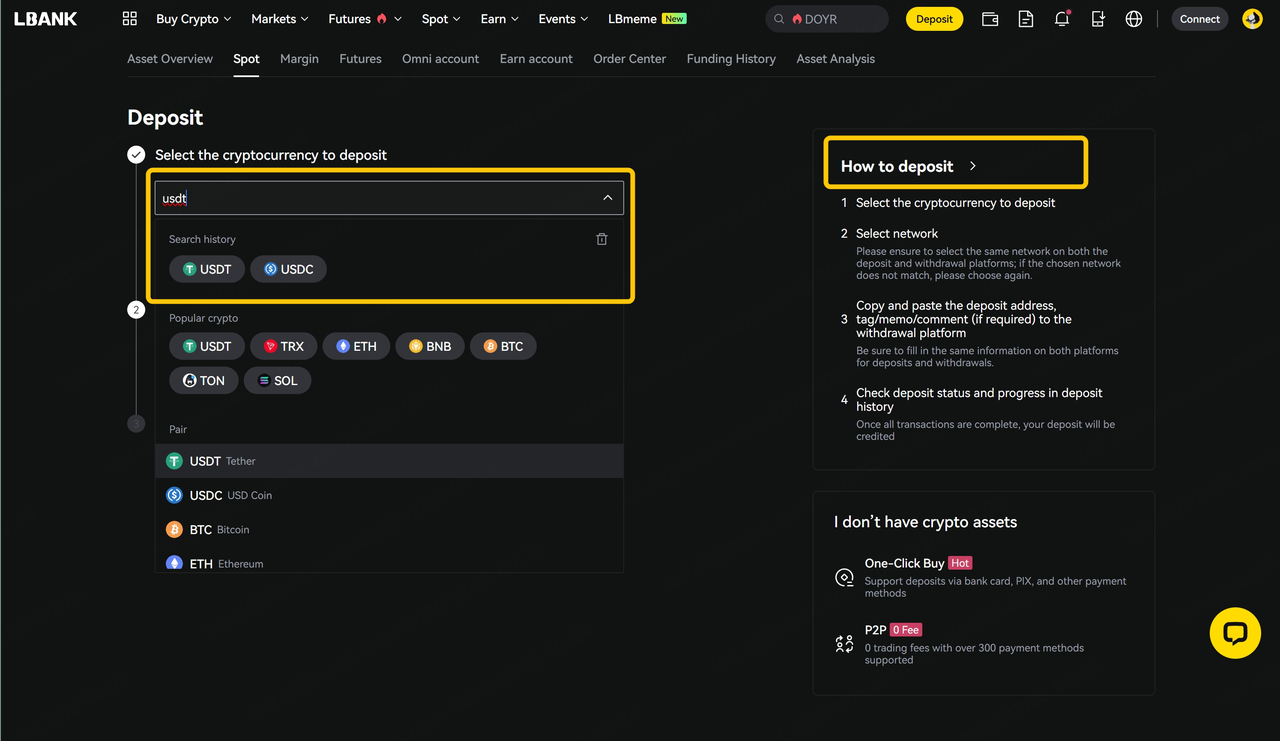Image resolution: width=1280 pixels, height=741 pixels.
Task: Click the globe language icon
Action: pos(1133,19)
